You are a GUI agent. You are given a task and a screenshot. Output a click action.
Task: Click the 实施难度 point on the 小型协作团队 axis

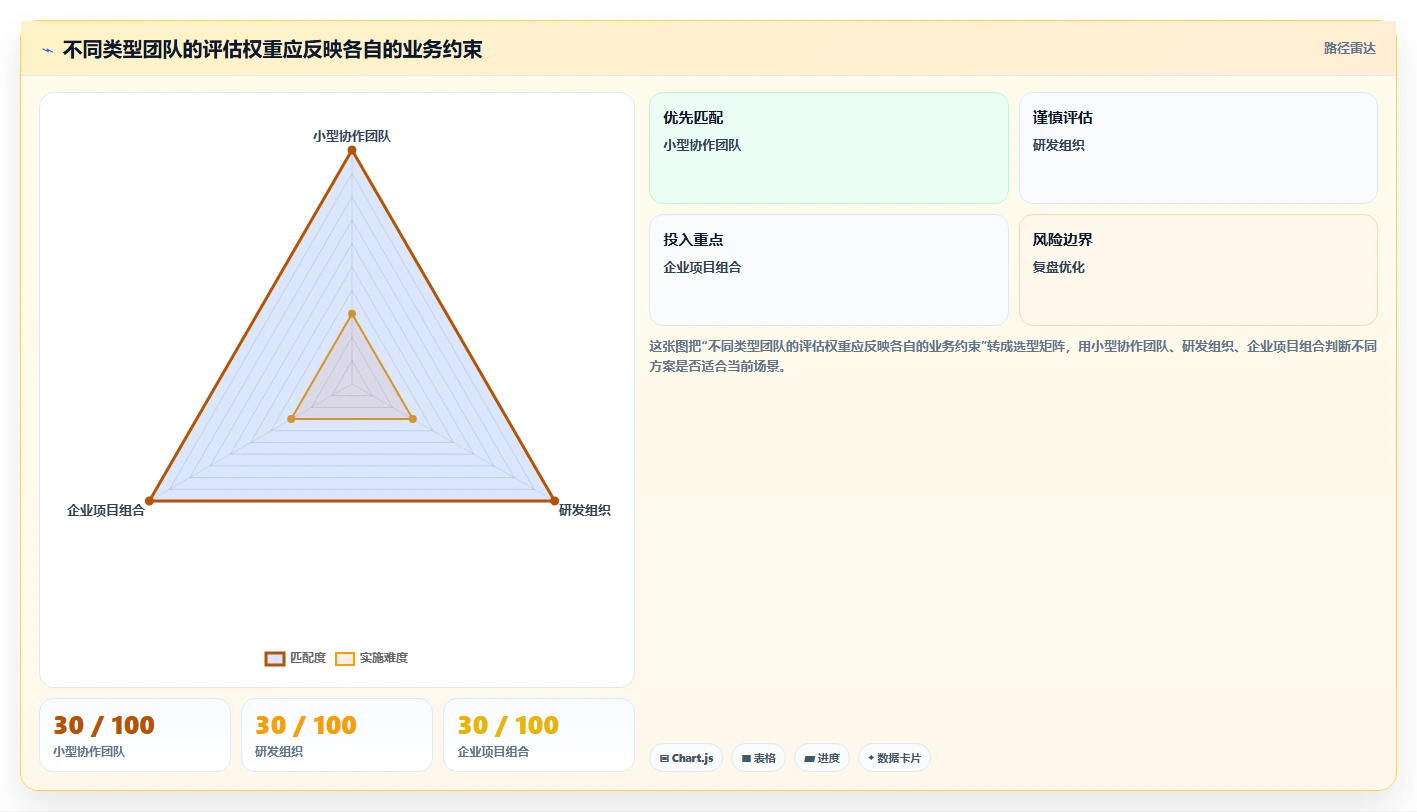352,314
